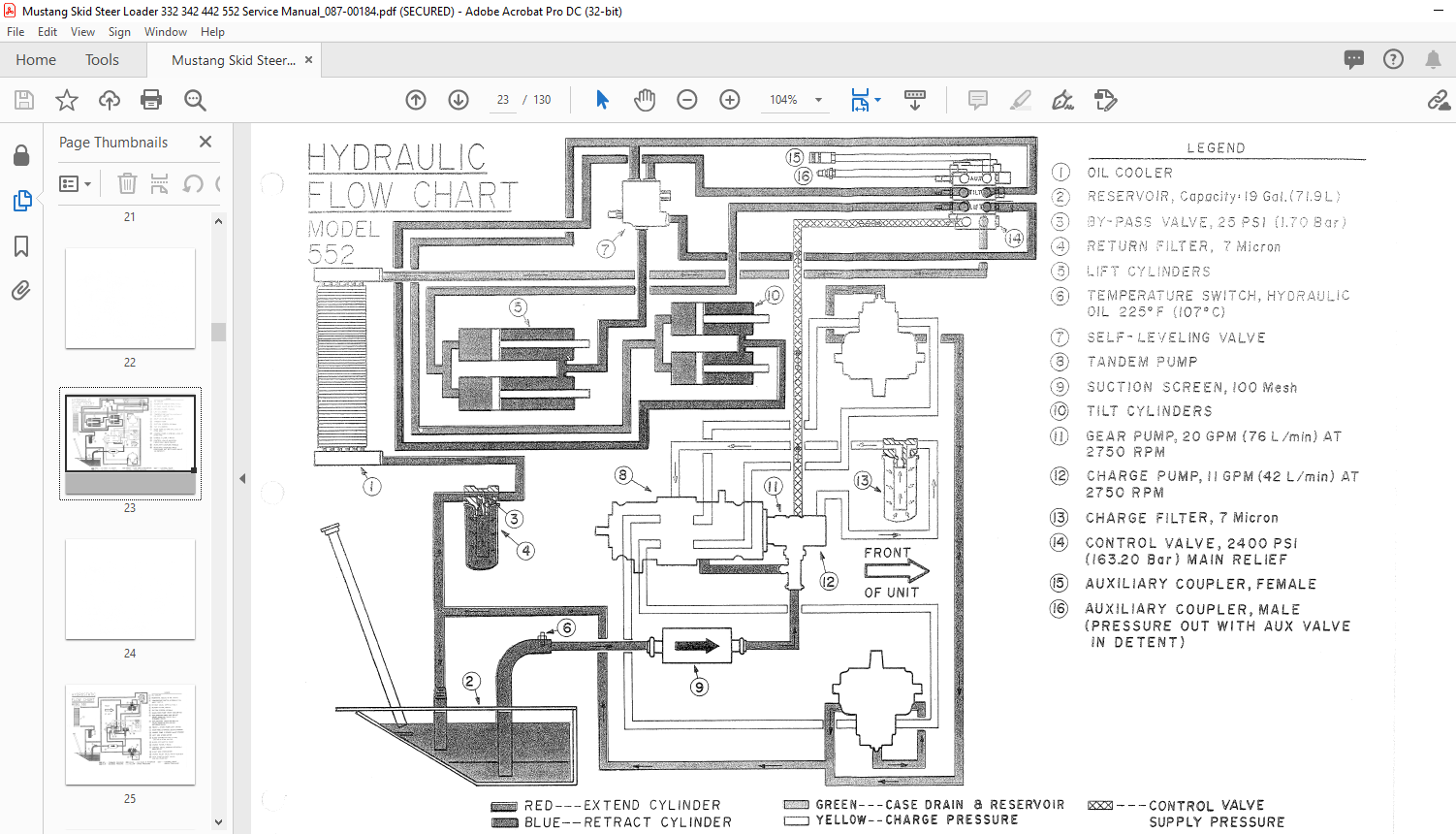Open the Find text magnifier tool
The width and height of the screenshot is (1456, 834).
click(x=195, y=100)
